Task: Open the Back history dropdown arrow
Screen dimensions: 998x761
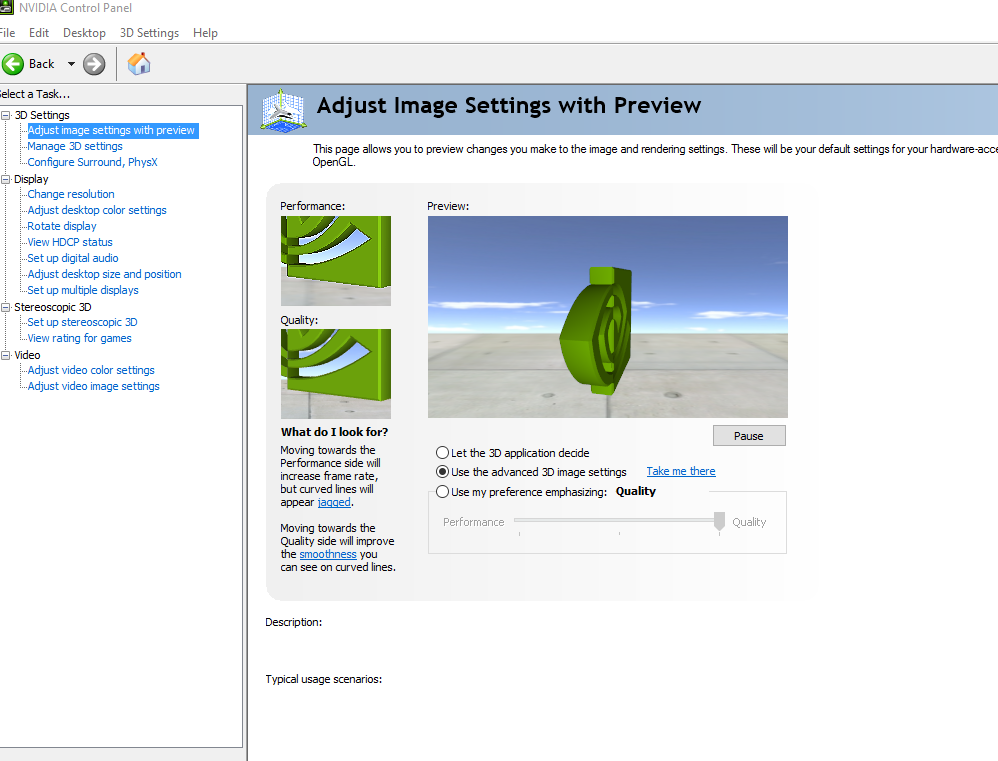Action: tap(71, 64)
